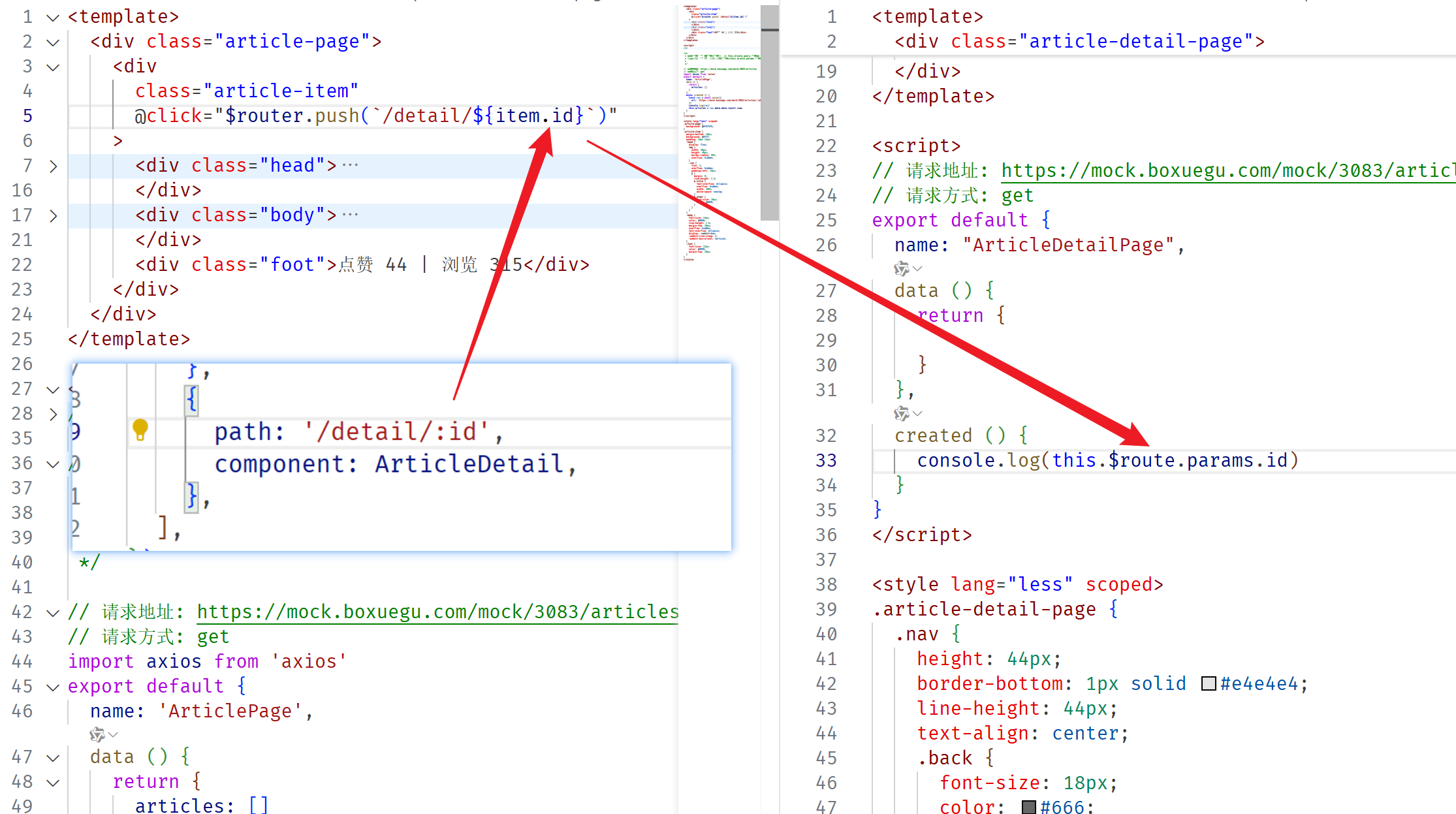Image resolution: width=1456 pixels, height=814 pixels.
Task: Click folded ellipsis after div class="body"
Action: coord(351,215)
